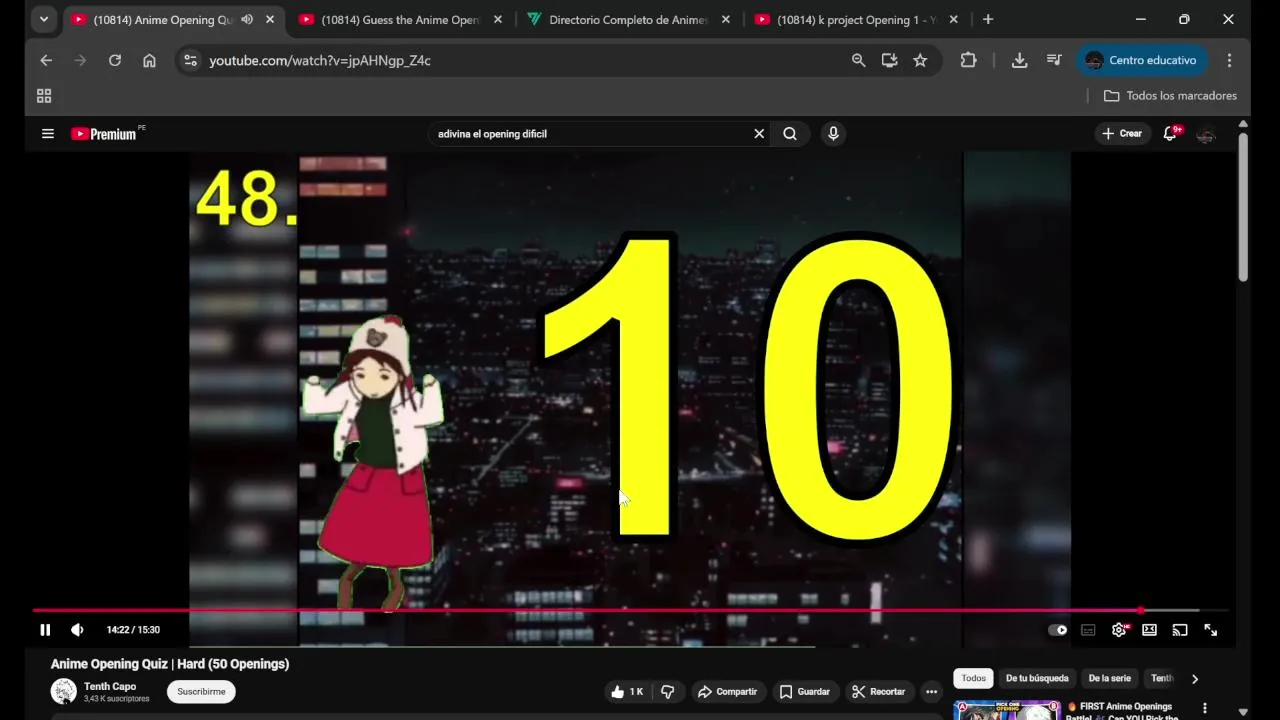Install app icon in address bar
This screenshot has width=1280, height=720.
click(889, 61)
